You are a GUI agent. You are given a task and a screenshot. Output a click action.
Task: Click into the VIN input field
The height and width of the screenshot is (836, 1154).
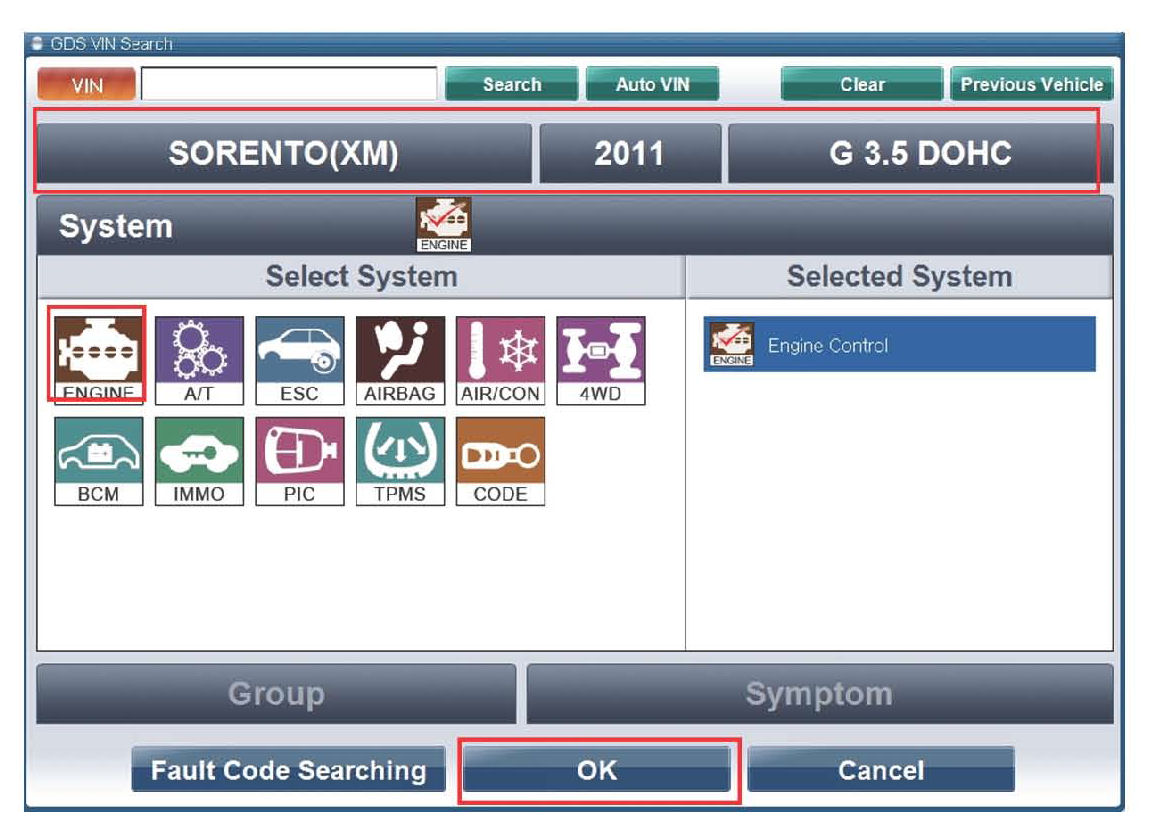click(289, 85)
